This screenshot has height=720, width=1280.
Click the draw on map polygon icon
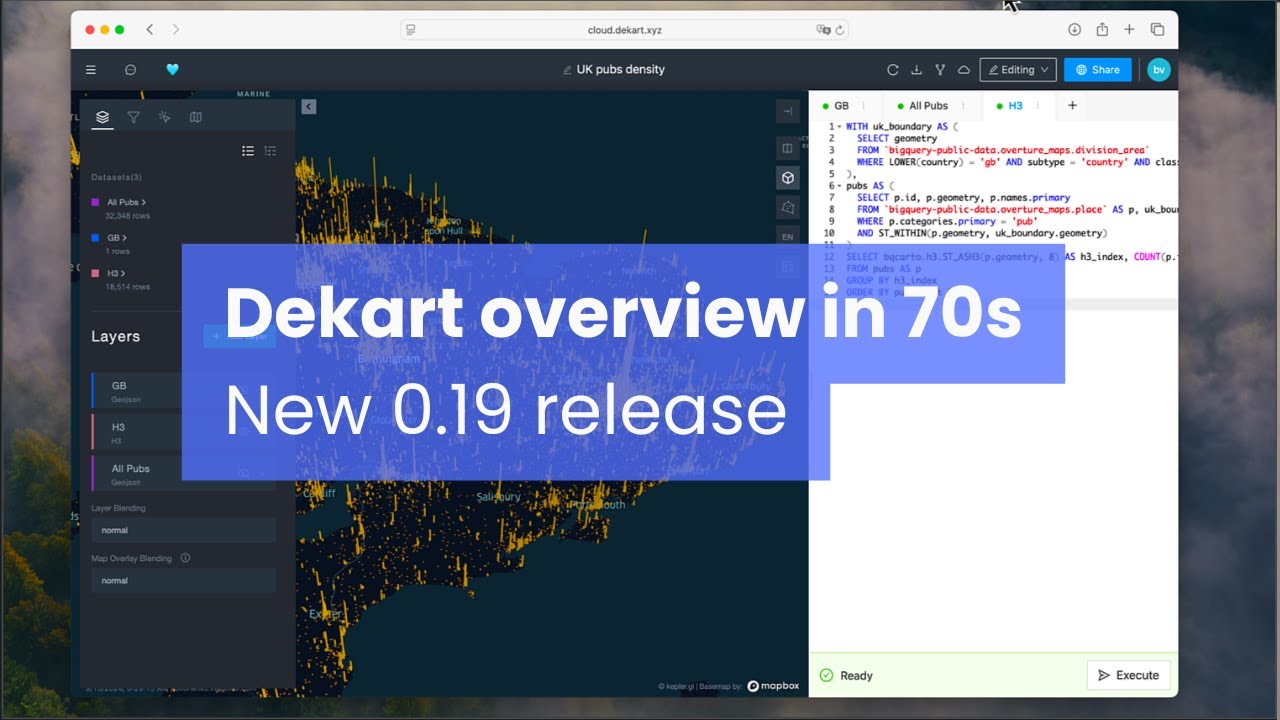coord(788,207)
